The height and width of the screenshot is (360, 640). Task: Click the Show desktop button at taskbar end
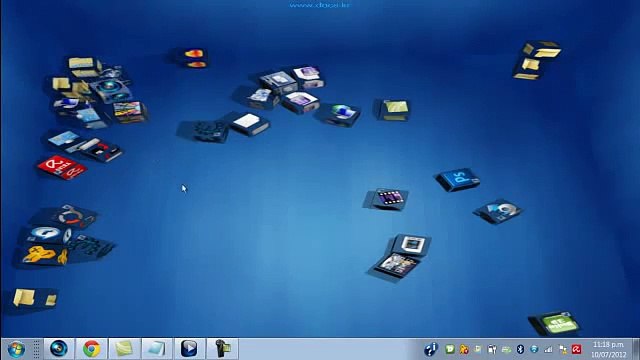pyautogui.click(x=636, y=349)
